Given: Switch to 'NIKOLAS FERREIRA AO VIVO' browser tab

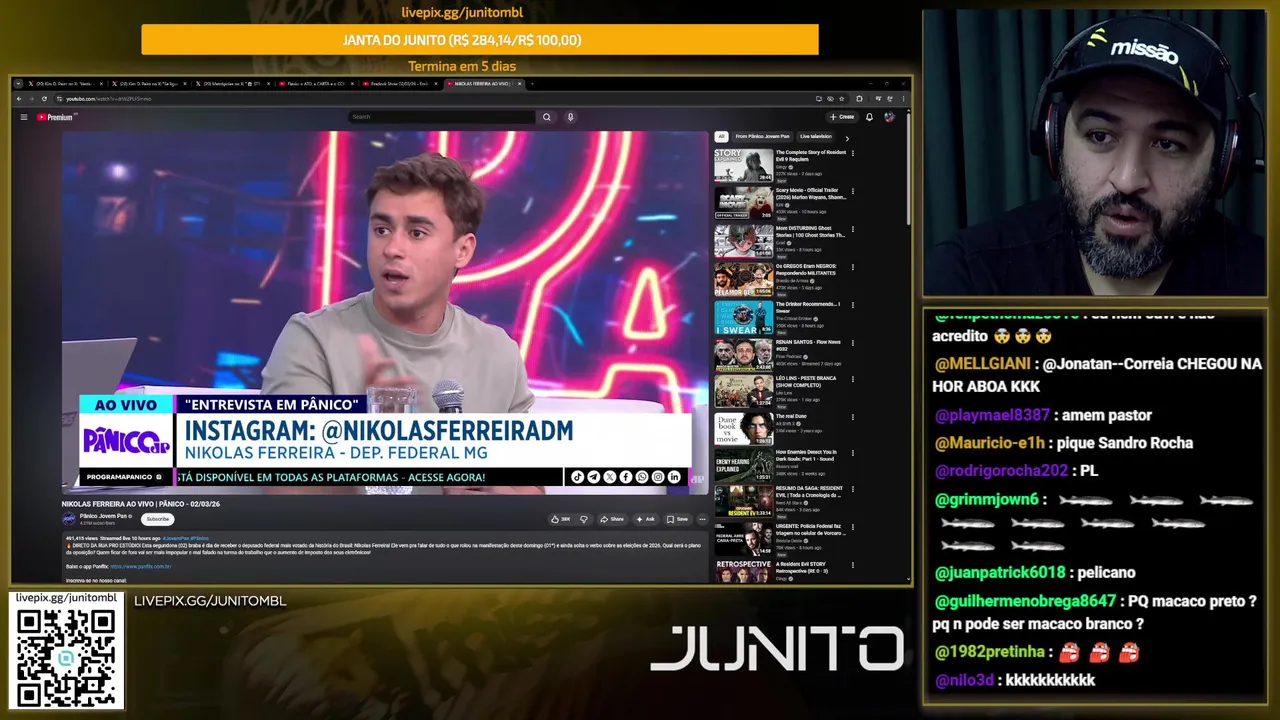Looking at the screenshot, I should pos(484,84).
